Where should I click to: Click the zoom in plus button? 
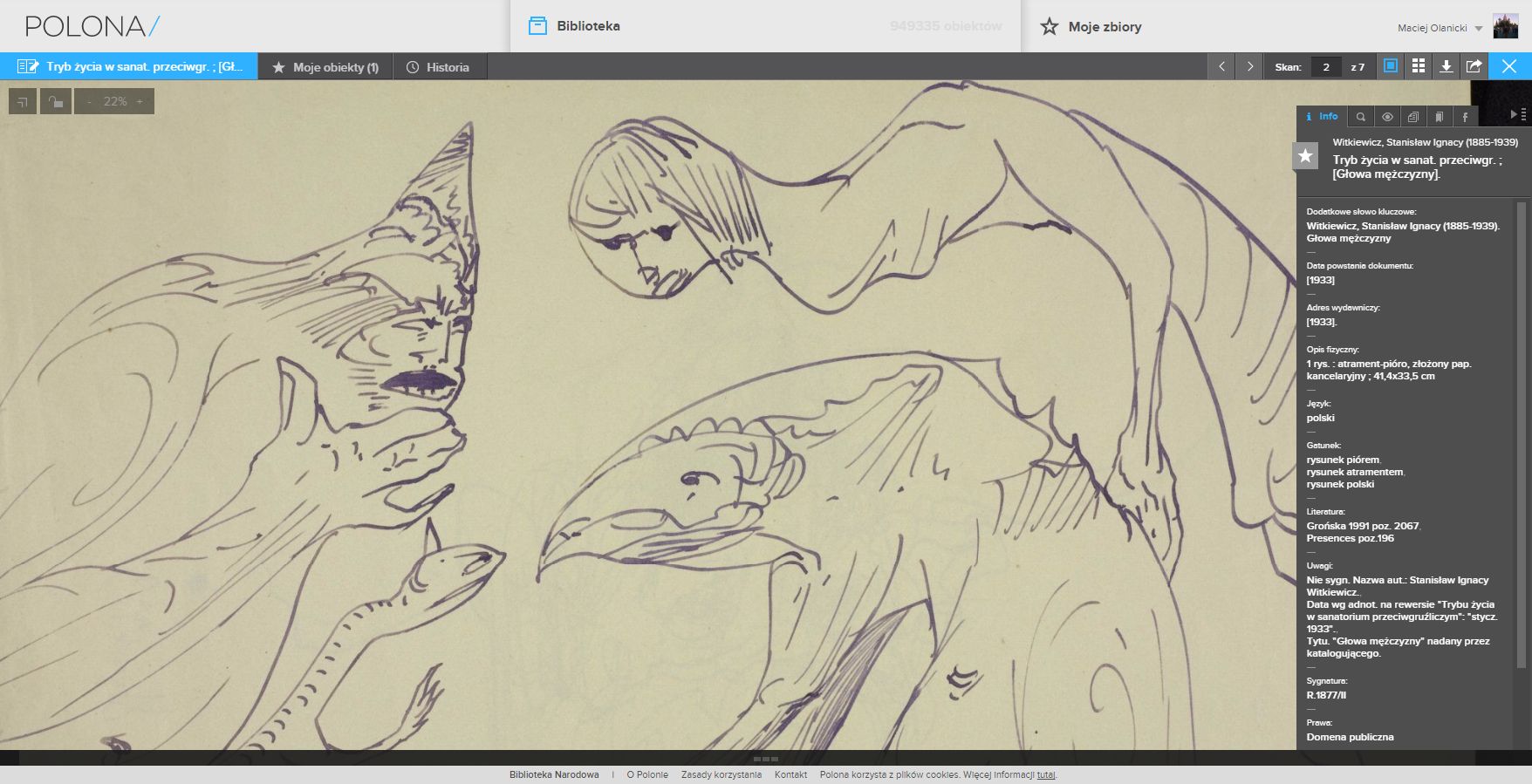[x=140, y=101]
